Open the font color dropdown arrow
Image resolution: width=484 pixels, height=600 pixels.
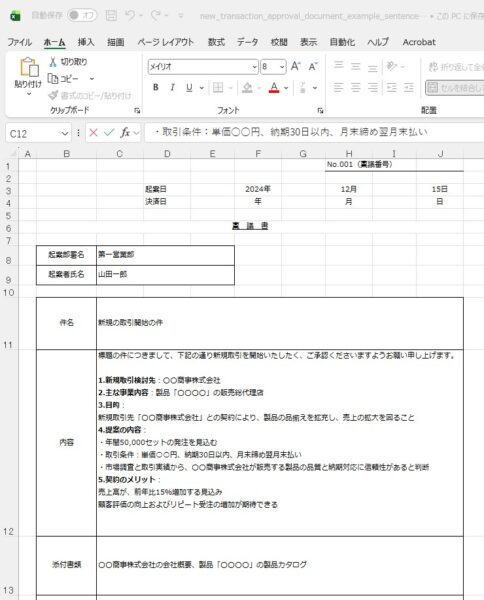coord(286,88)
